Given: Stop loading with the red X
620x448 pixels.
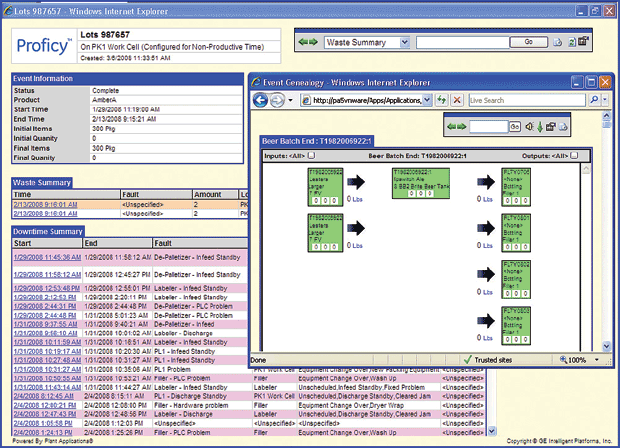Looking at the screenshot, I should click(457, 100).
